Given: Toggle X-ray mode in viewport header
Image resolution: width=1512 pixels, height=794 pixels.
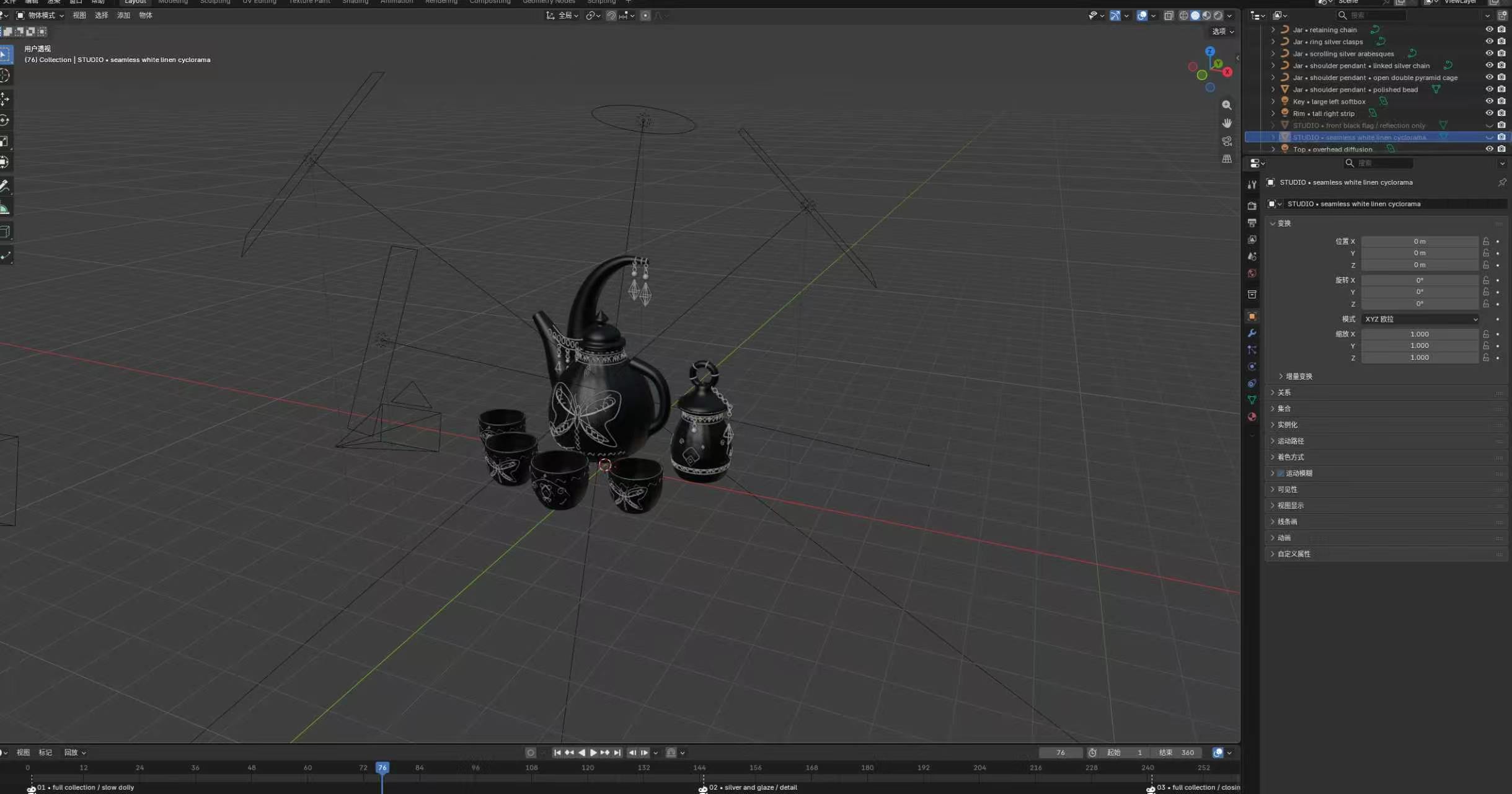Looking at the screenshot, I should (1169, 16).
